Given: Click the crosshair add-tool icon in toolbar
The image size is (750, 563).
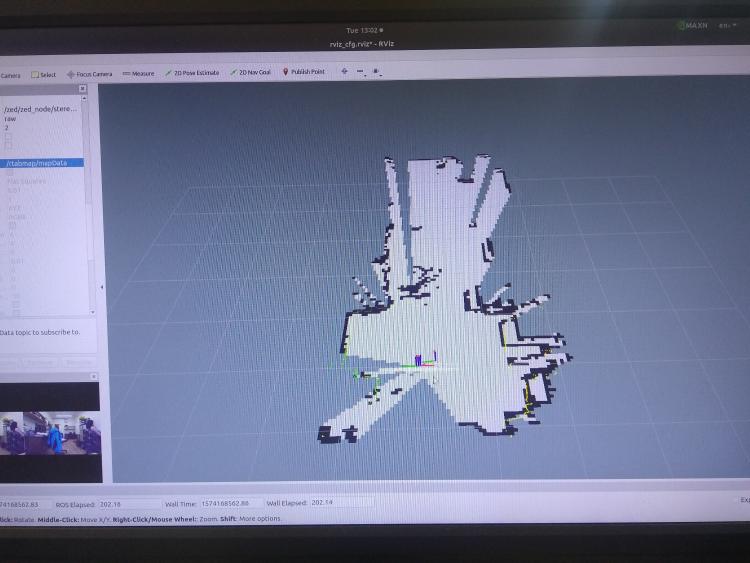Looking at the screenshot, I should pyautogui.click(x=344, y=72).
